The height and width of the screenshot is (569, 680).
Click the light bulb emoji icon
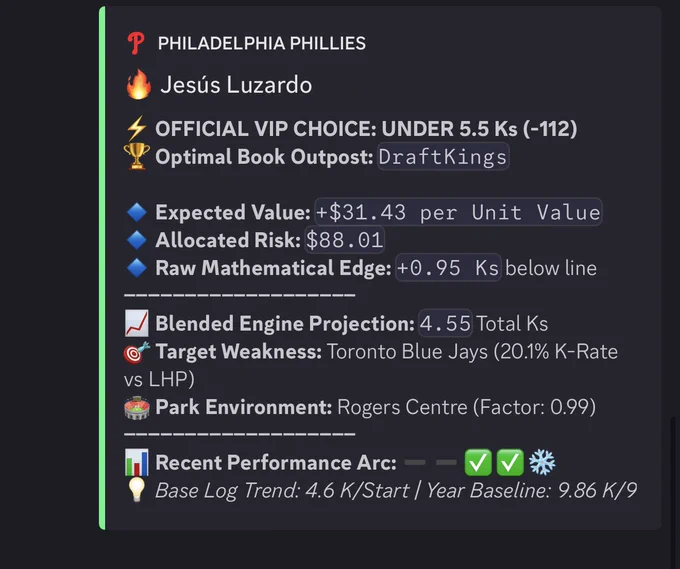137,490
